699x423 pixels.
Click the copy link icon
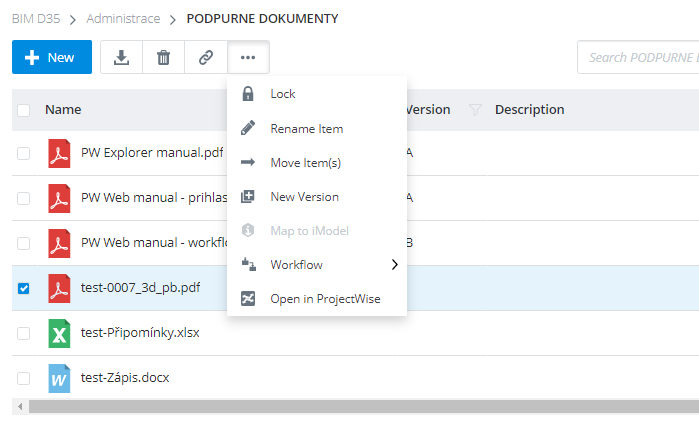click(x=206, y=57)
